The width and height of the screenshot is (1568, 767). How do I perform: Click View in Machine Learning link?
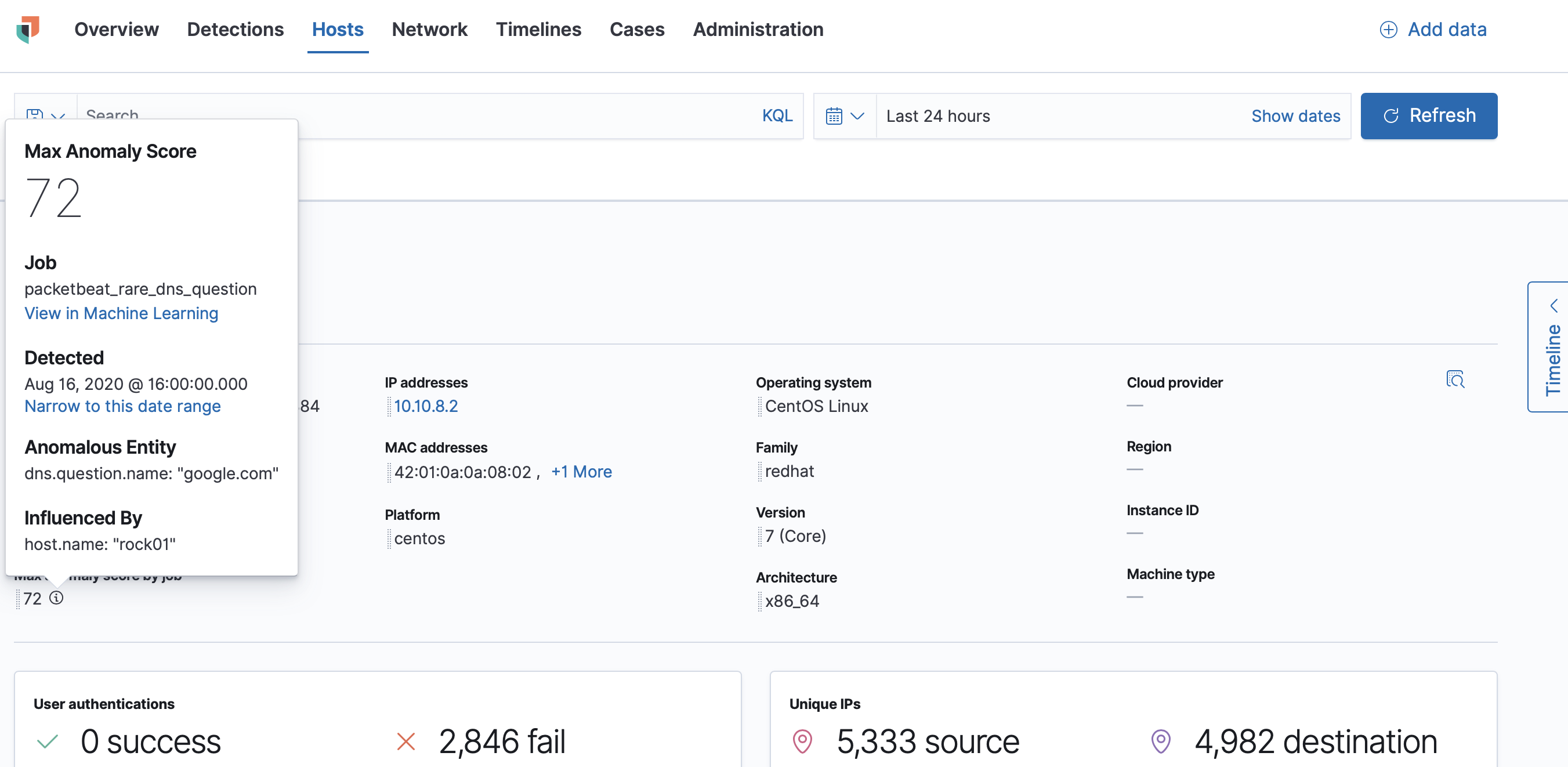point(121,313)
